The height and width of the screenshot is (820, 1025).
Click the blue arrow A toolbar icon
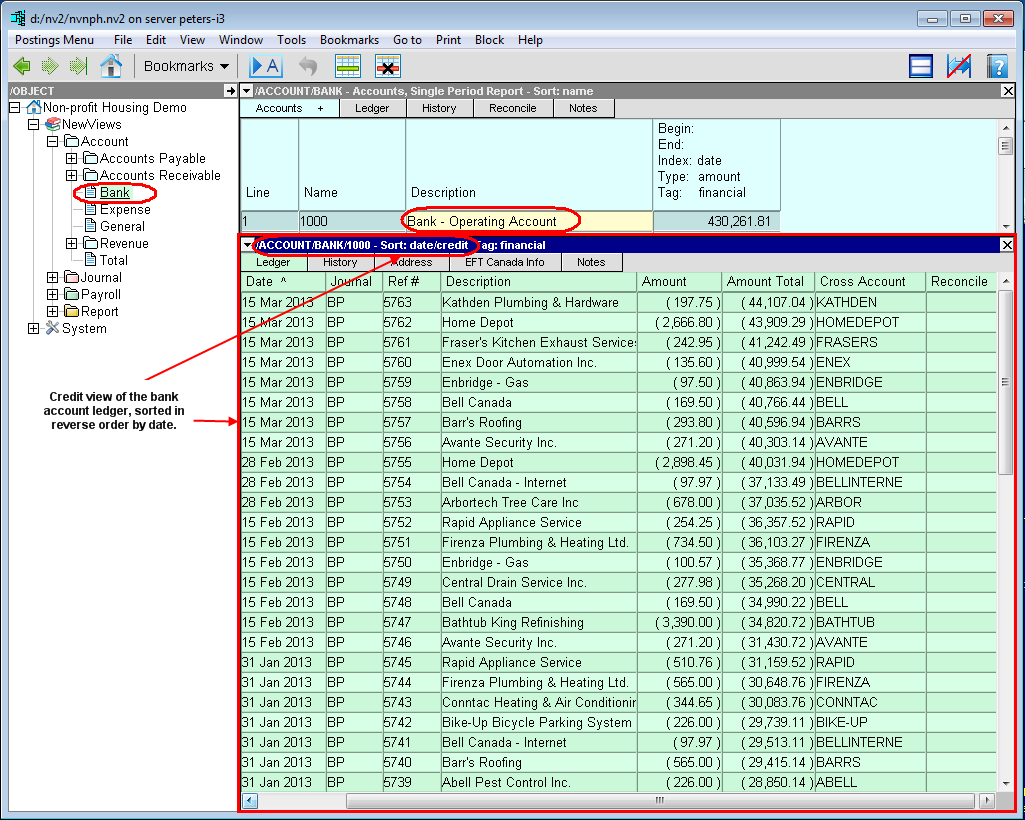[x=265, y=66]
